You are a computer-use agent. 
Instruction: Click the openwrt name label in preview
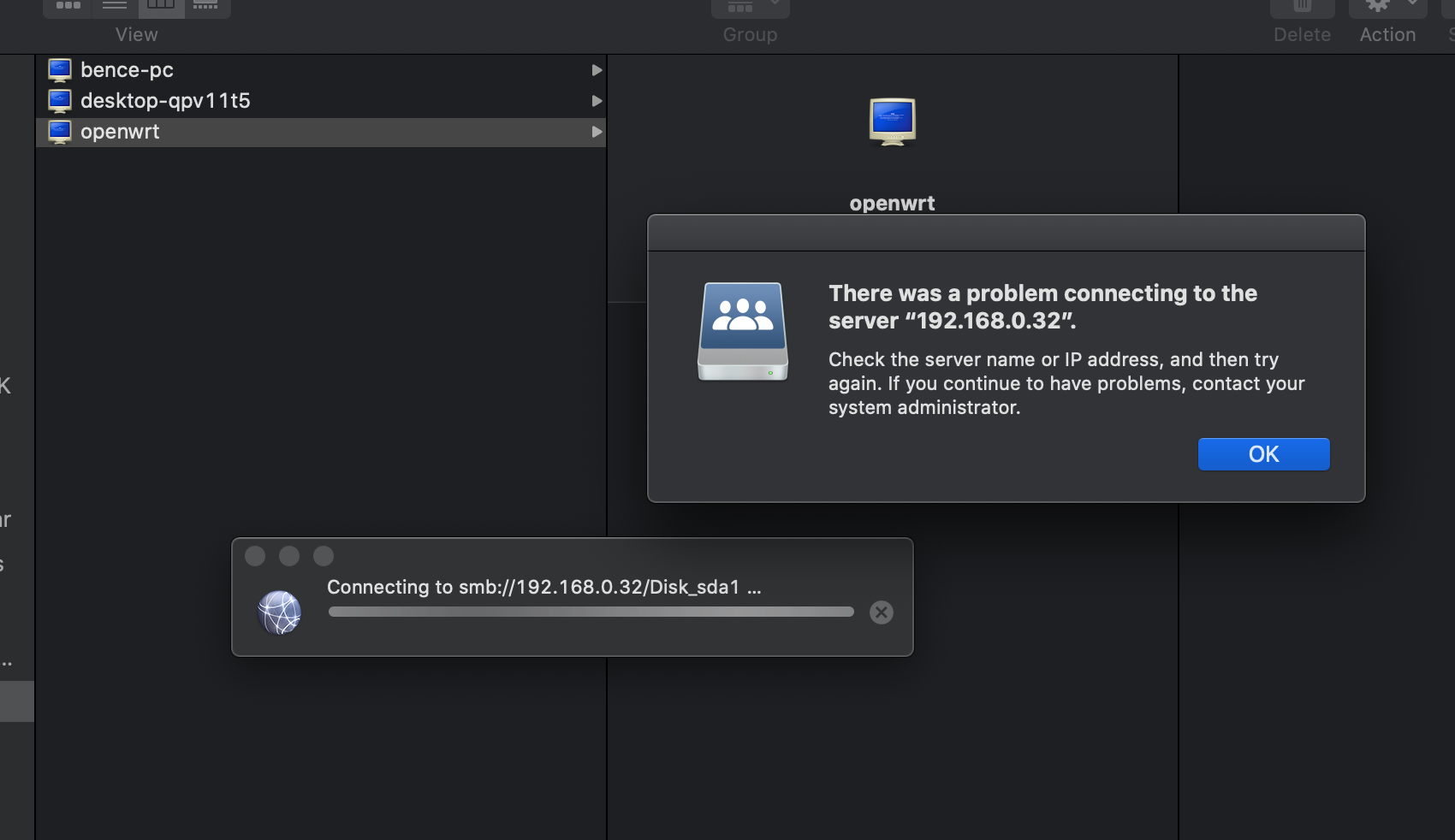pos(892,203)
